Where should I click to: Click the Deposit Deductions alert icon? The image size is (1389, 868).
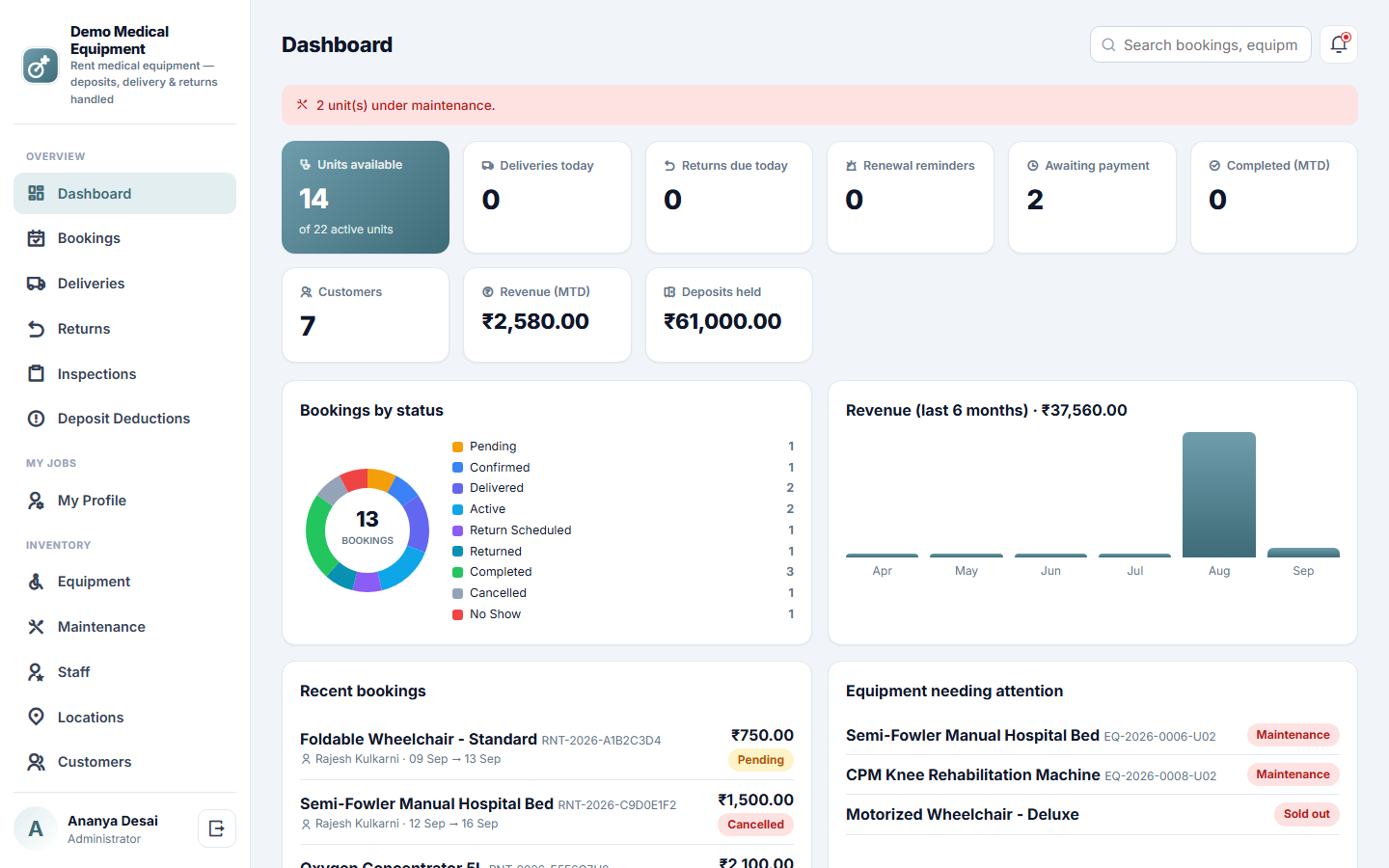[x=37, y=419]
